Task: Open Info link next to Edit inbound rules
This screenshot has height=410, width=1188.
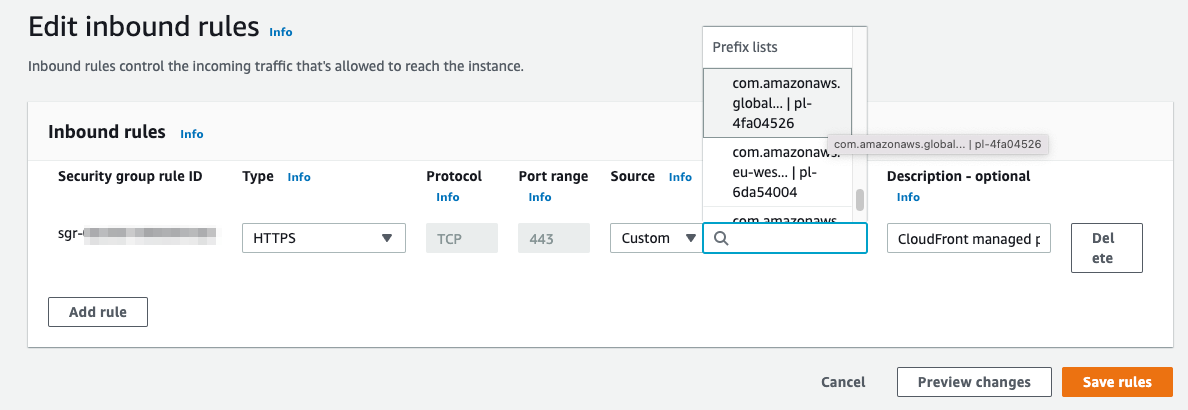Action: pos(280,32)
